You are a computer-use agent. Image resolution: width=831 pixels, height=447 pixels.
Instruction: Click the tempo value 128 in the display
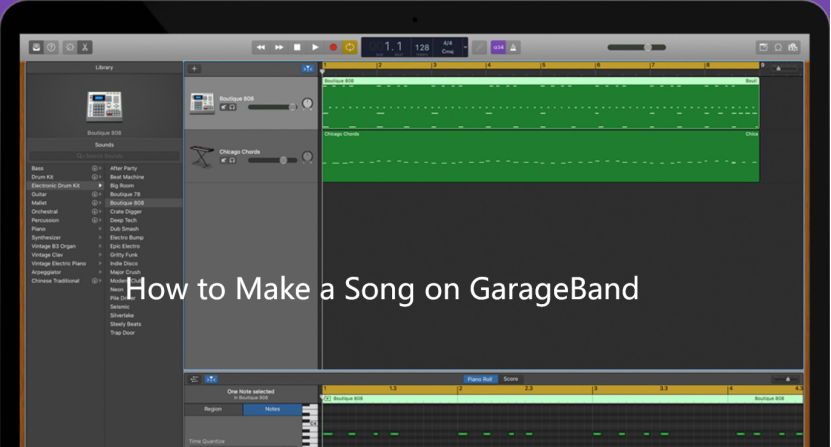(422, 47)
